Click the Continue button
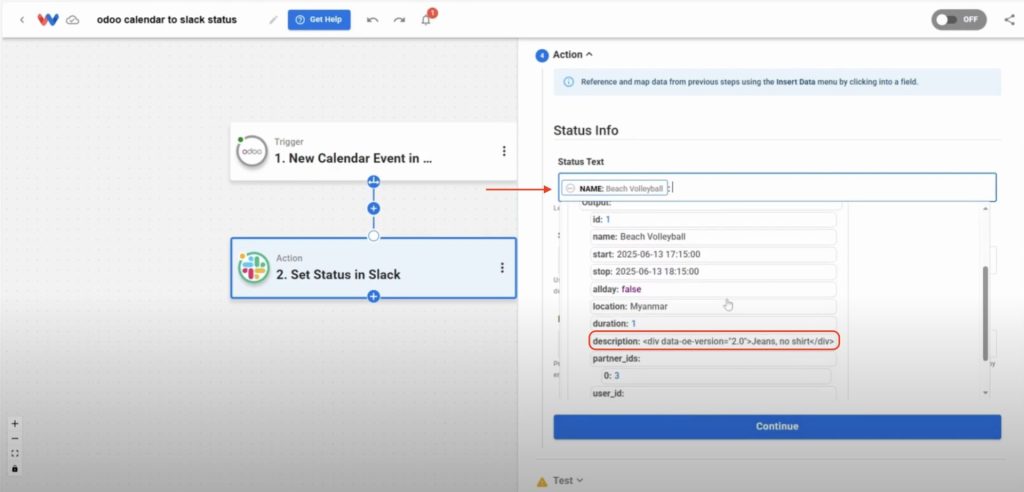The image size is (1024, 492). (x=777, y=427)
